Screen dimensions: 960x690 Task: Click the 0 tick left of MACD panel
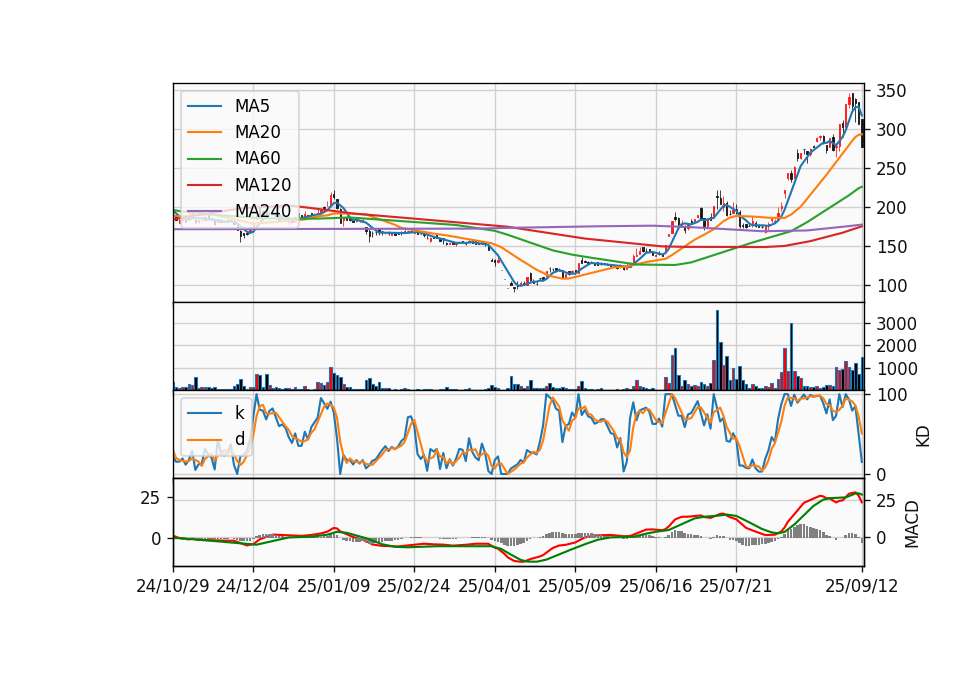[x=156, y=539]
